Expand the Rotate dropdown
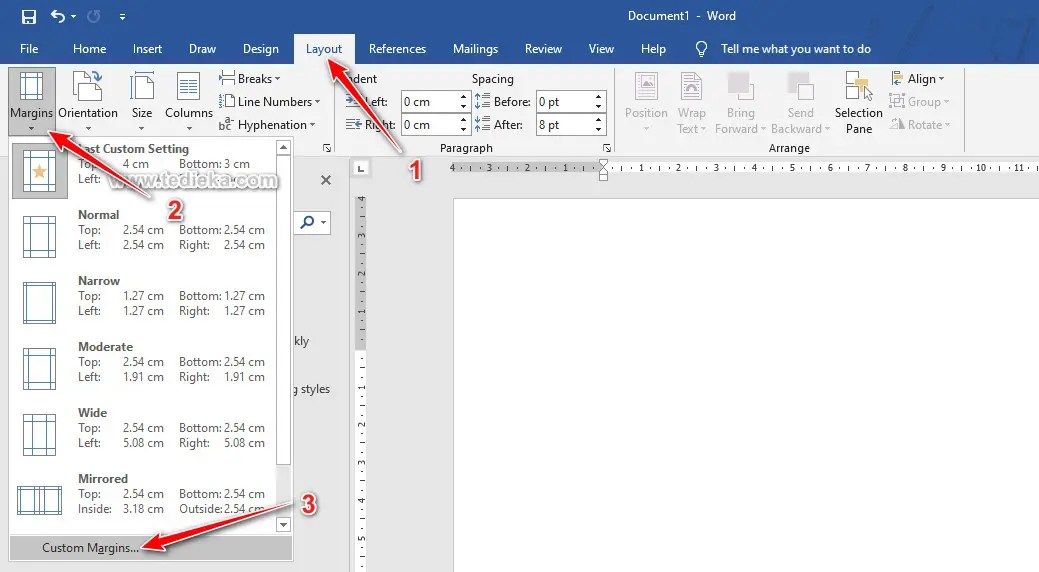 click(920, 125)
